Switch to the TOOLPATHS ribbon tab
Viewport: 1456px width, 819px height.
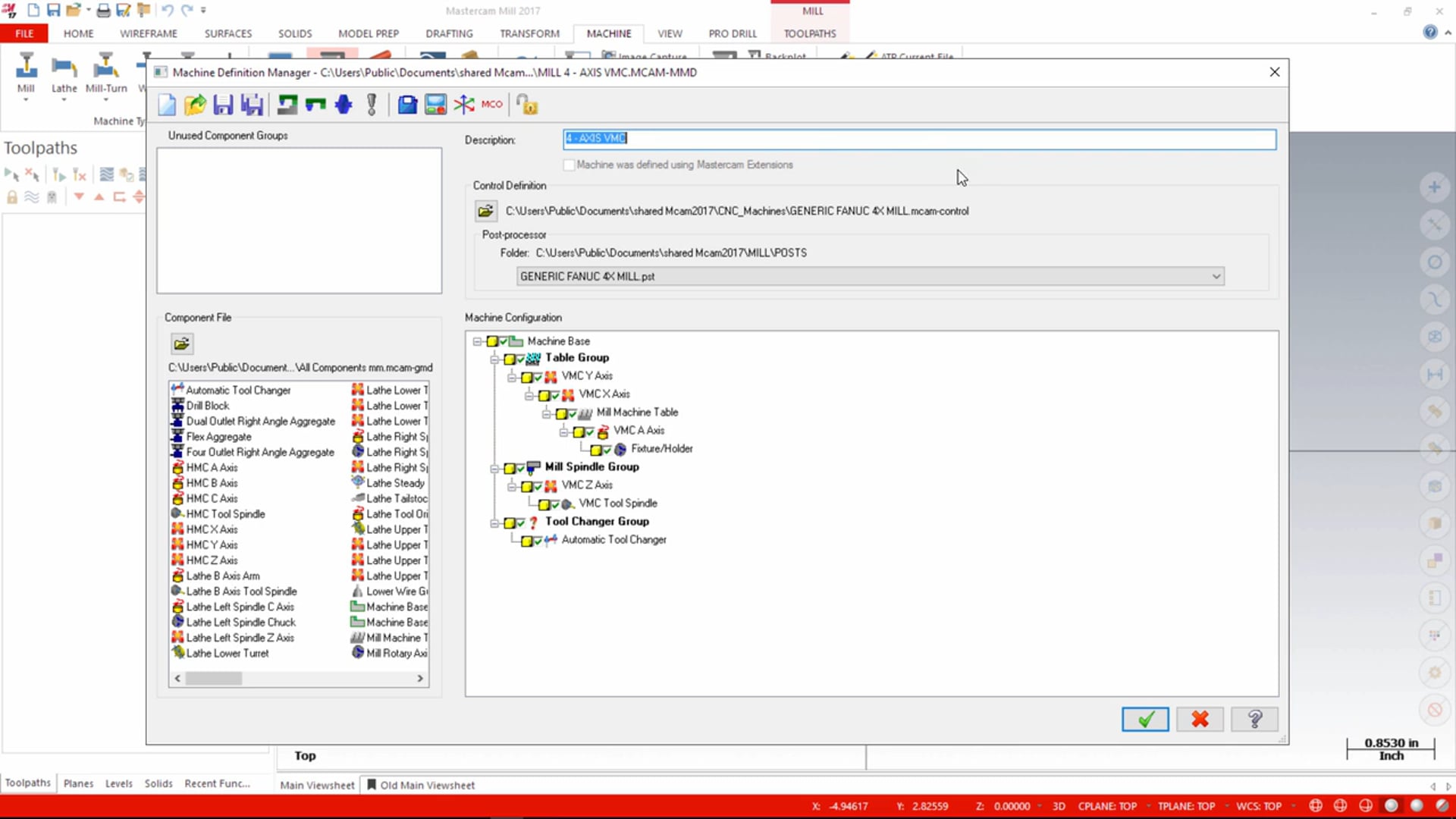tap(810, 33)
